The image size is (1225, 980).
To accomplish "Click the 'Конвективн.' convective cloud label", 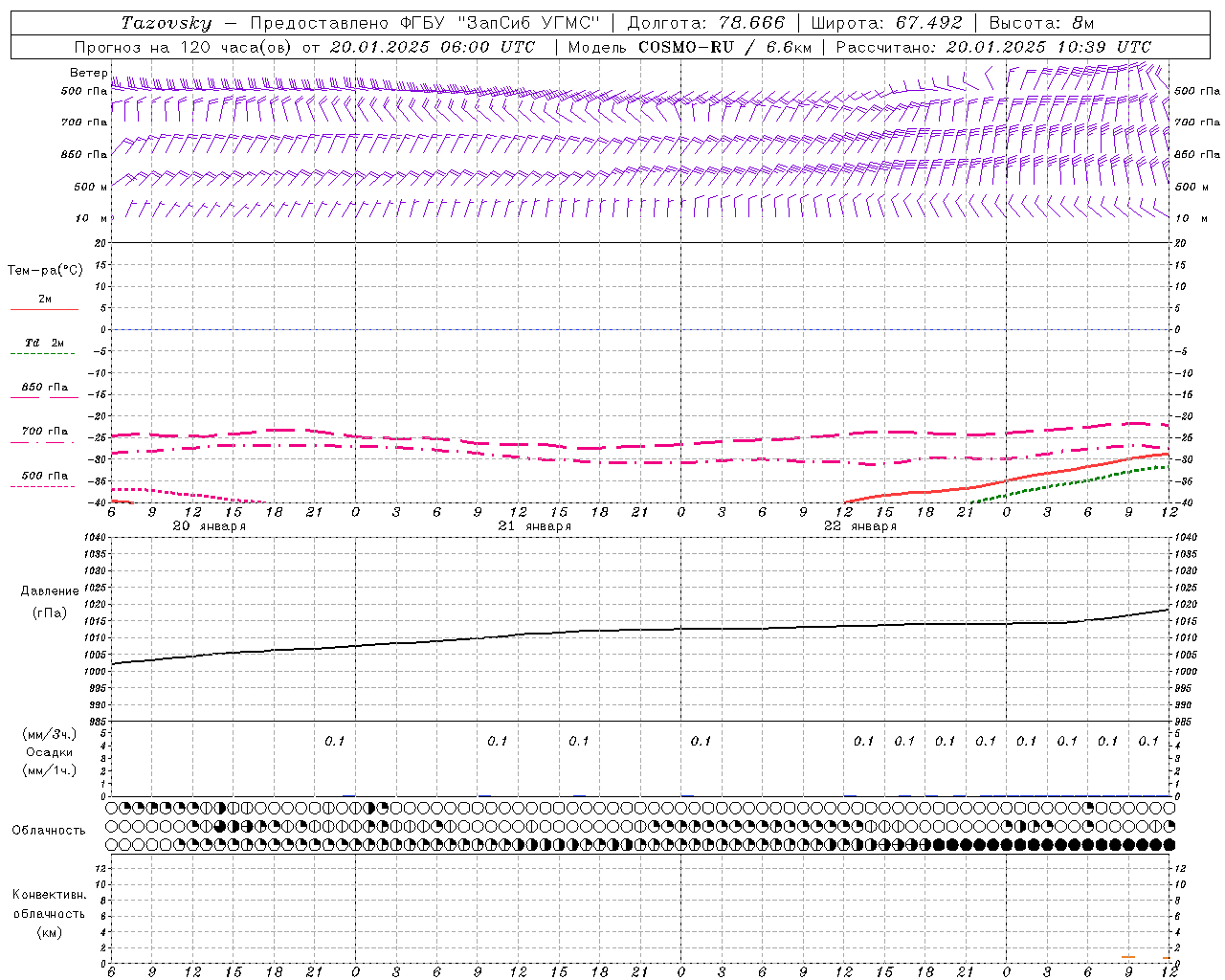I will click(x=49, y=895).
